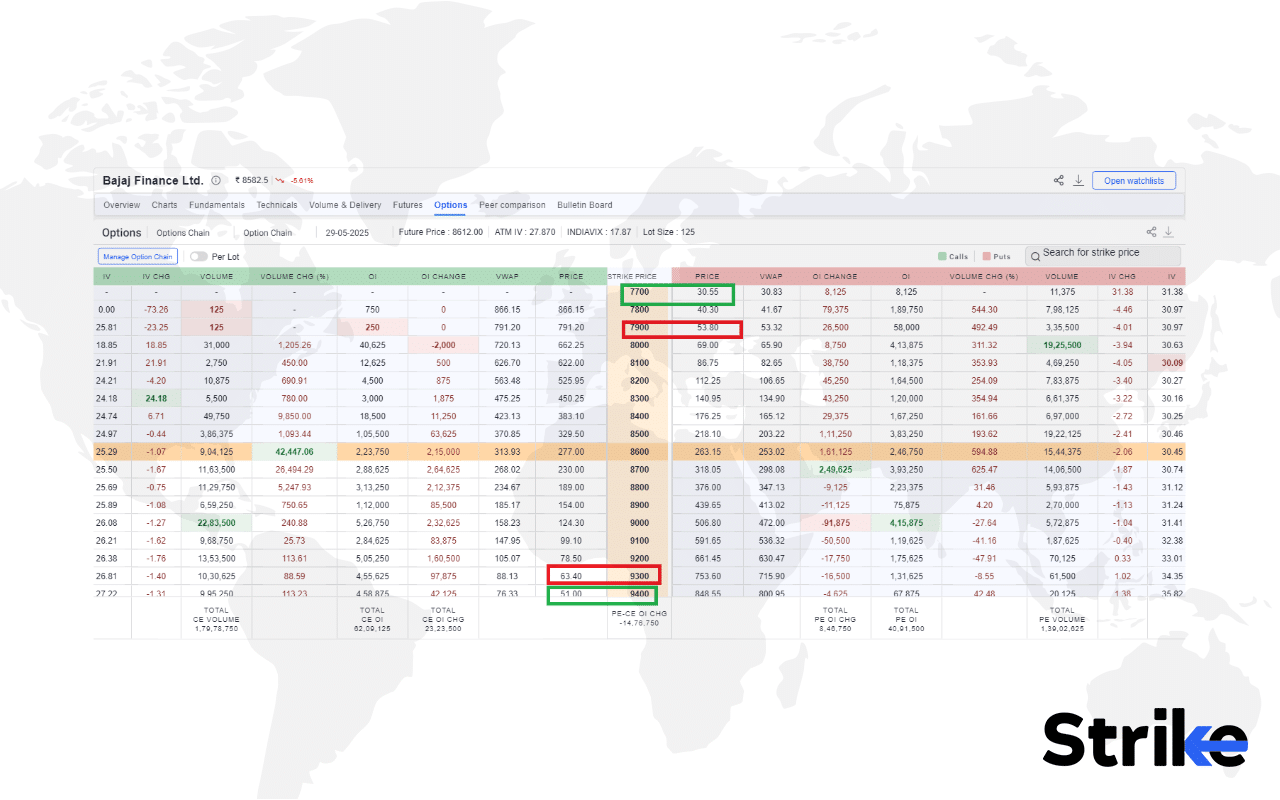Click the download icon on the Options toolbar row
The height and width of the screenshot is (800, 1280).
1168,232
